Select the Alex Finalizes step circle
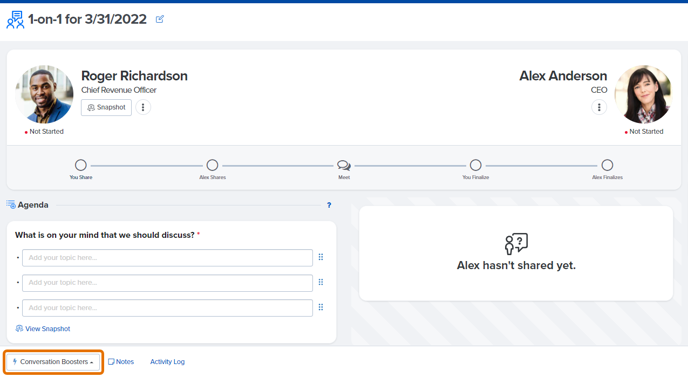The image size is (688, 377). click(x=607, y=165)
